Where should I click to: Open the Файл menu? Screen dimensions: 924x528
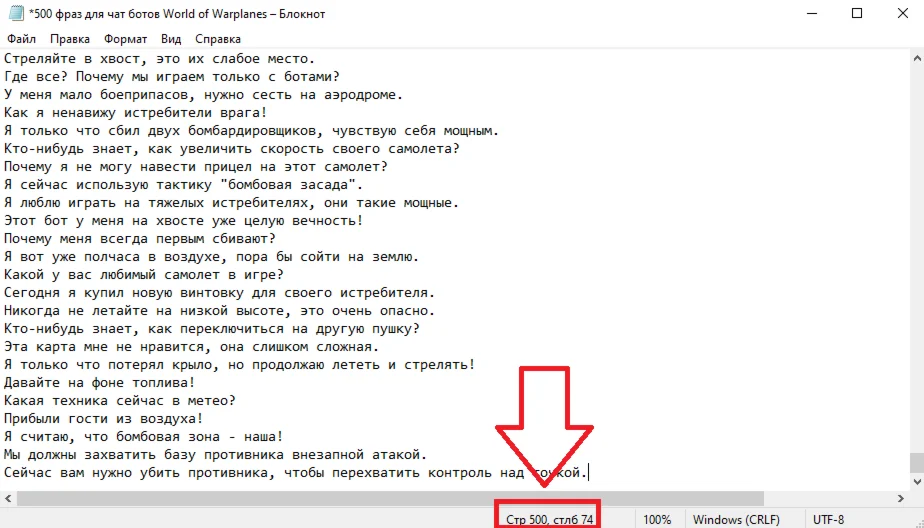21,39
